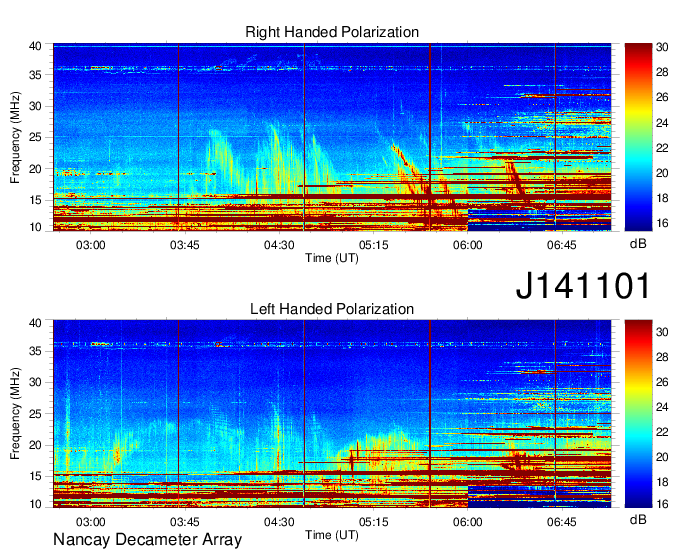Click the 'Nancay Decameter Array' caption

click(147, 539)
